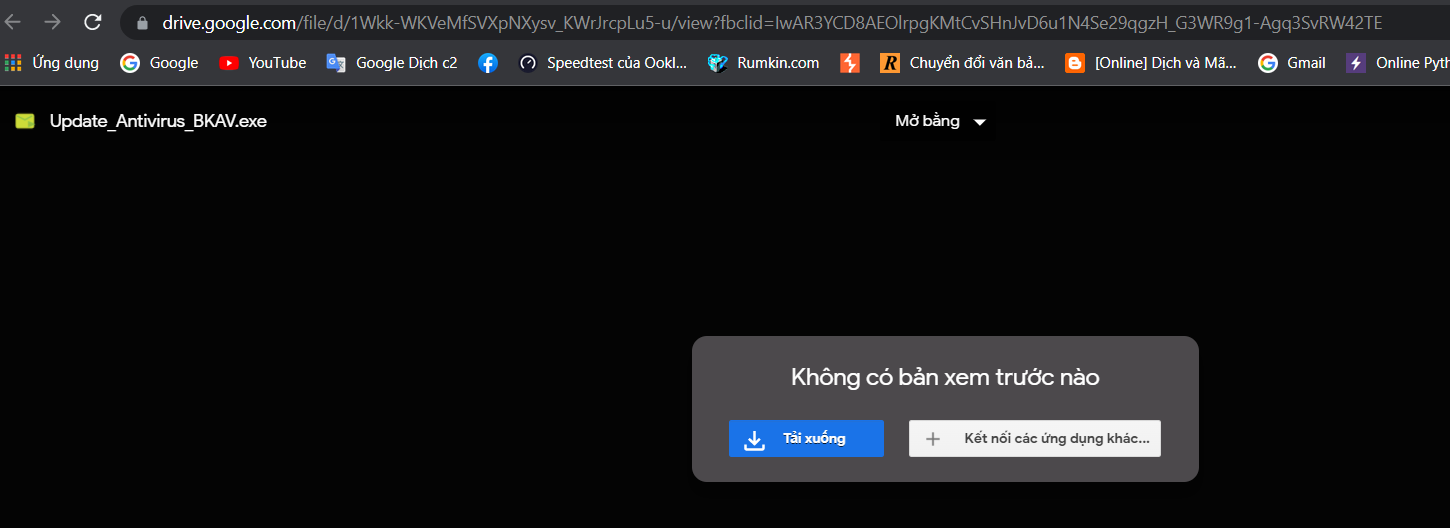This screenshot has height=528, width=1450.
Task: Open the Rumkin.com bookmark
Action: 763,63
